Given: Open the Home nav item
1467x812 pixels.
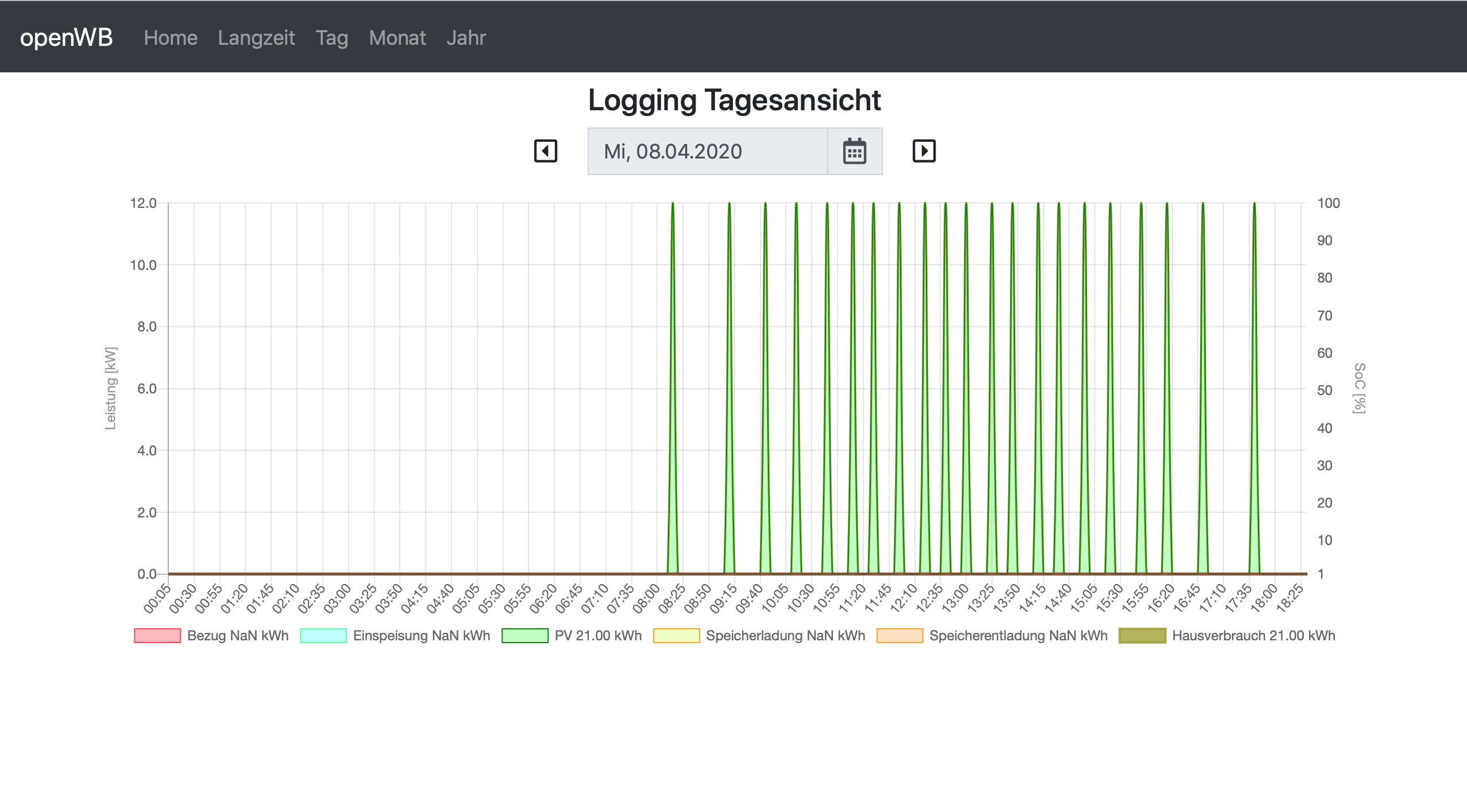Looking at the screenshot, I should coord(171,38).
